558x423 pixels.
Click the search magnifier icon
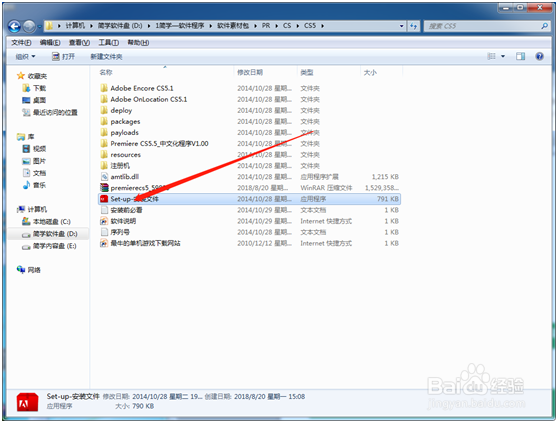point(544,26)
